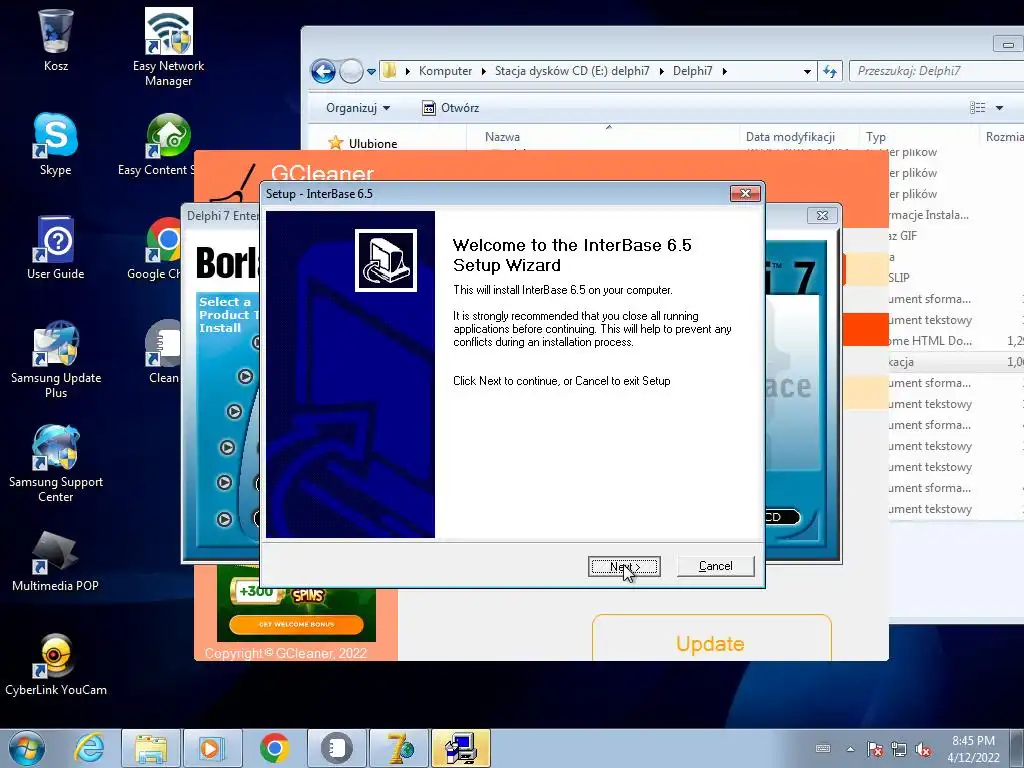The image size is (1024, 768).
Task: Open Multimedia POP desktop shortcut
Action: click(x=56, y=560)
